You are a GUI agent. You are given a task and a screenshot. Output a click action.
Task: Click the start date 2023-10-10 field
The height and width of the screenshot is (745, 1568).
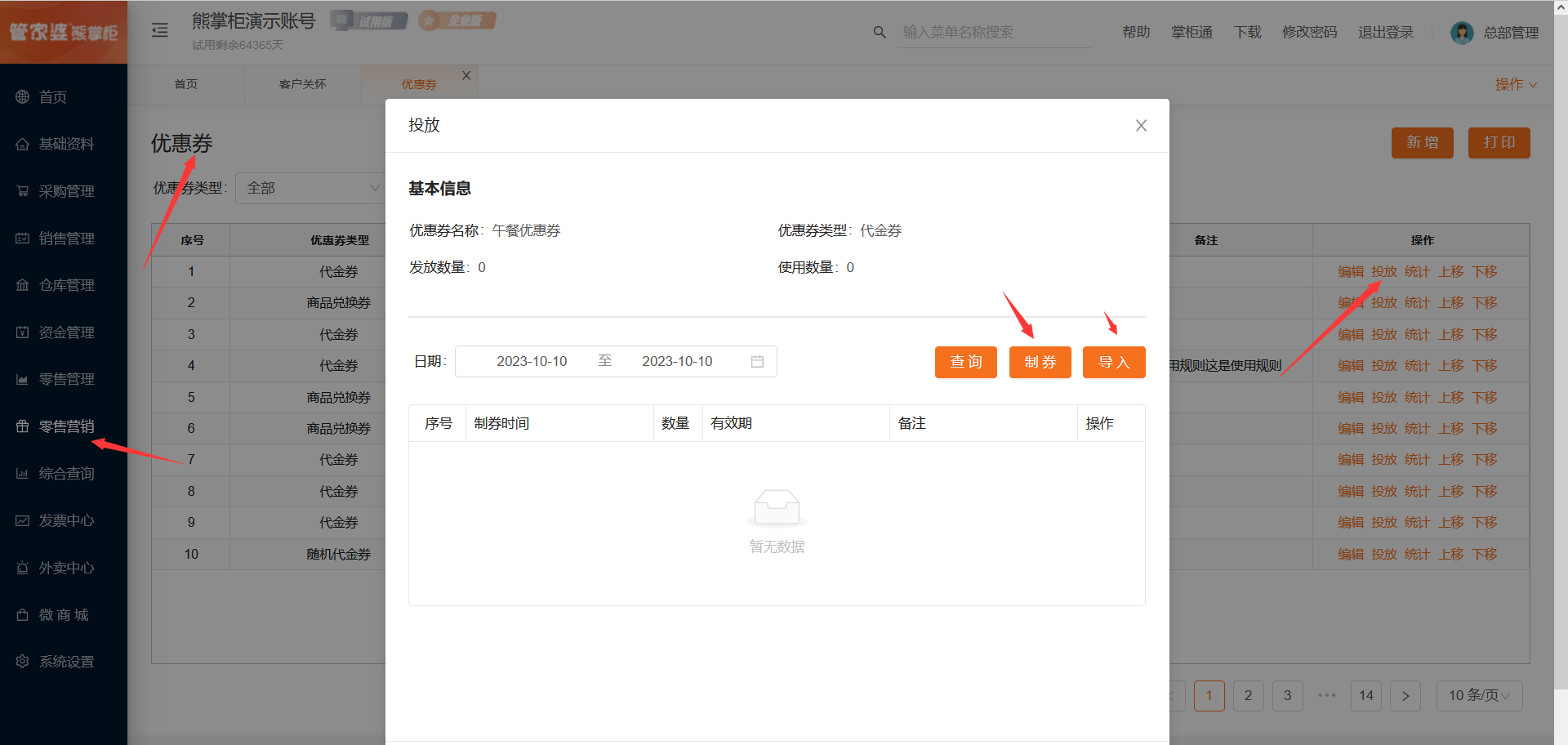pyautogui.click(x=532, y=361)
